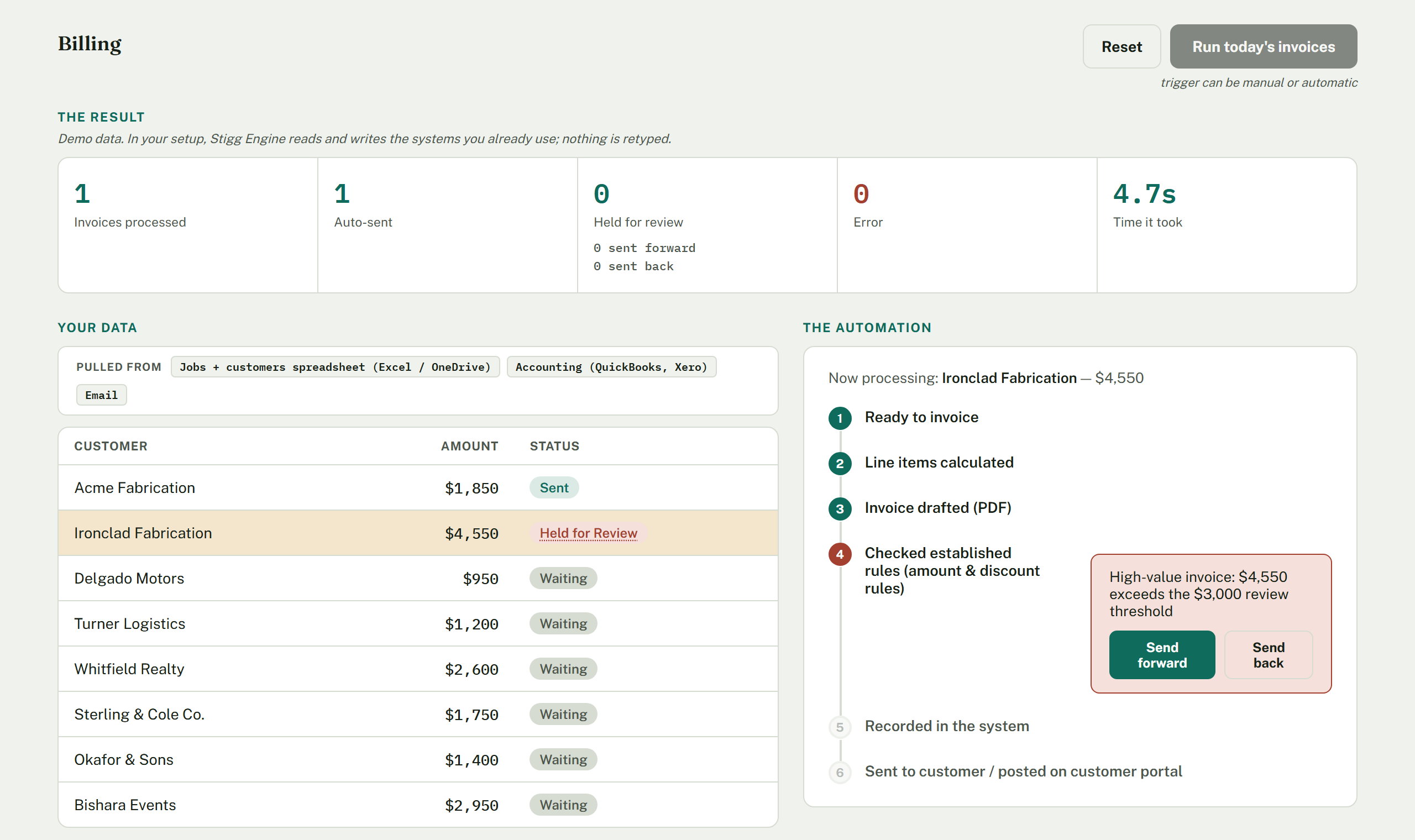
Task: Click the Sent status badge for Acme
Action: (x=554, y=488)
